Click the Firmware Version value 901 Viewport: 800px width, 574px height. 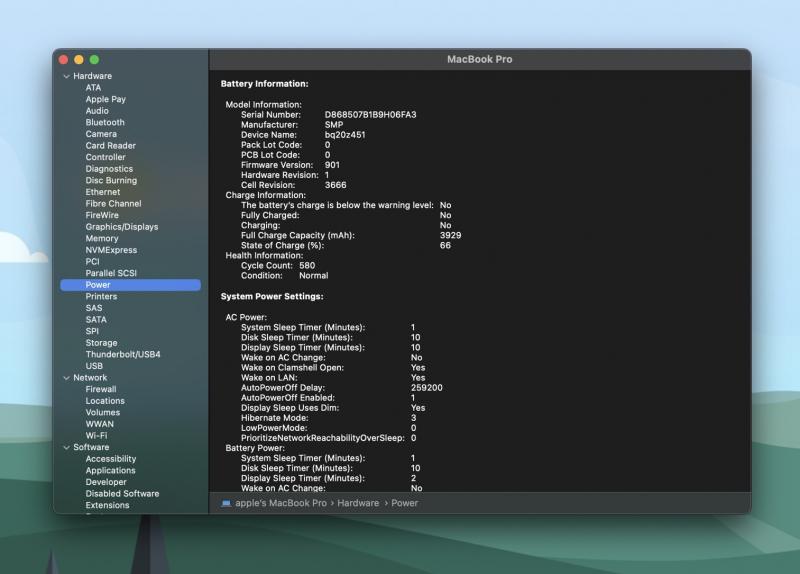click(x=332, y=165)
